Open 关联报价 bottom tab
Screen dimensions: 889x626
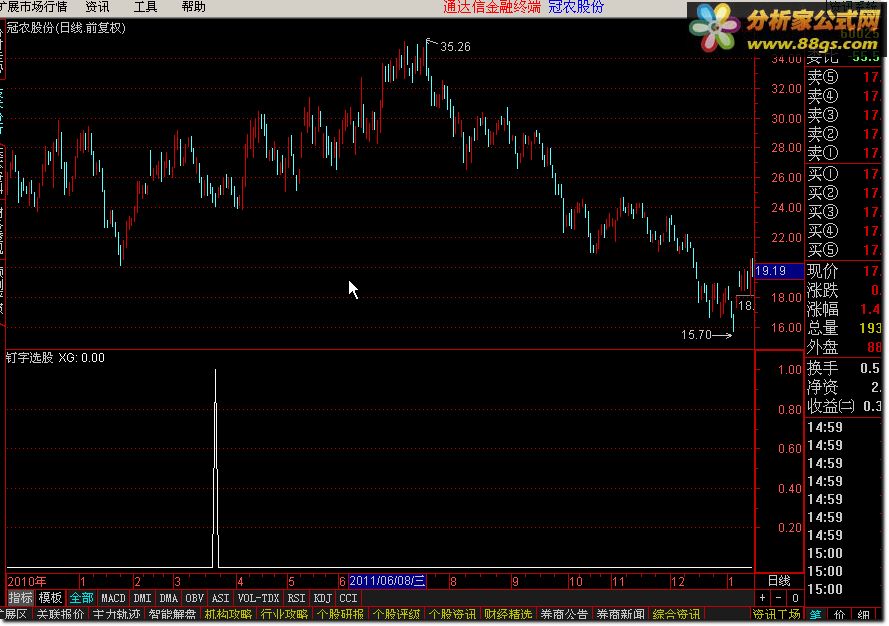tap(60, 614)
